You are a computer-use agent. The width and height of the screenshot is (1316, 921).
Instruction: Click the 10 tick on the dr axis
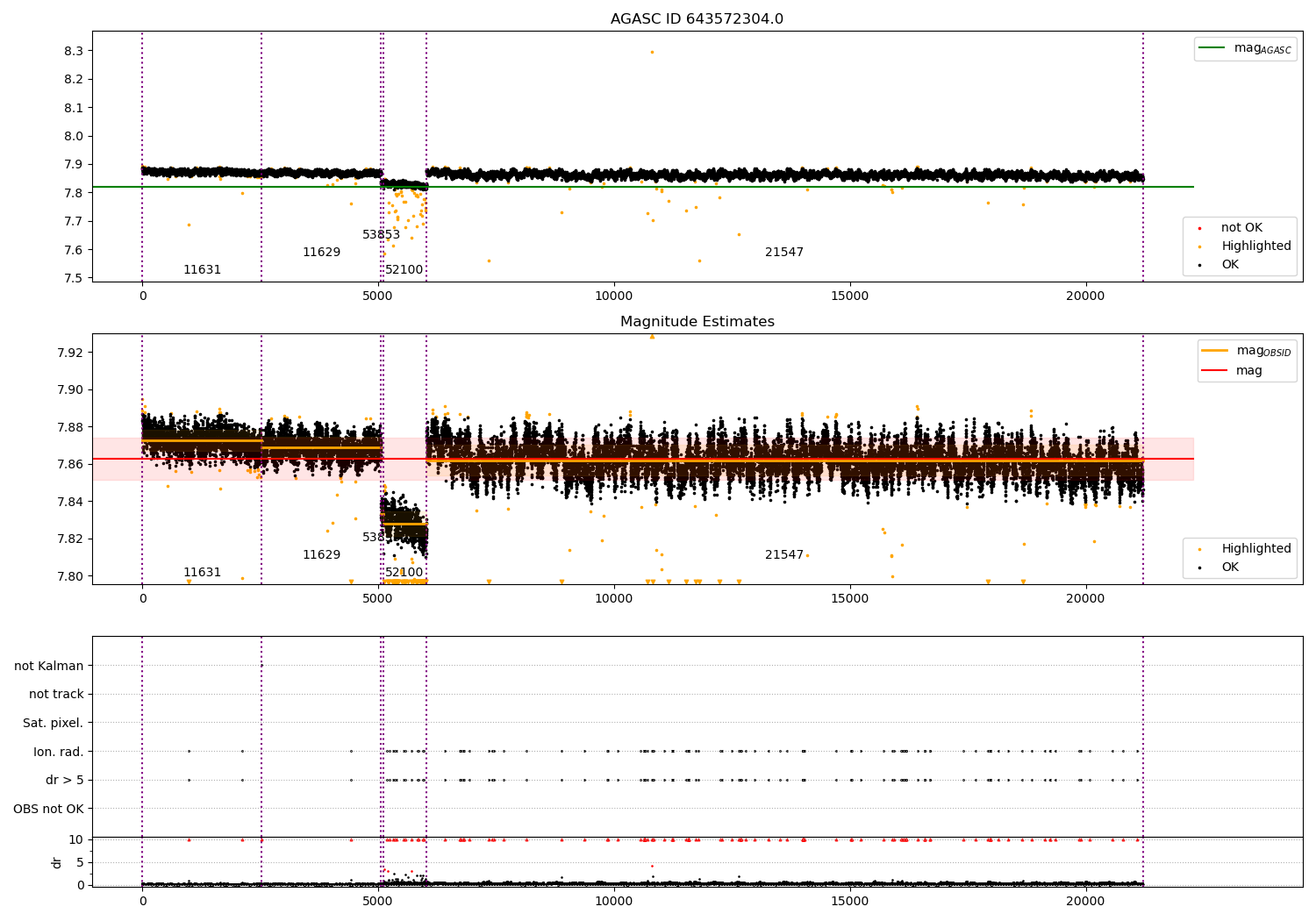point(76,840)
